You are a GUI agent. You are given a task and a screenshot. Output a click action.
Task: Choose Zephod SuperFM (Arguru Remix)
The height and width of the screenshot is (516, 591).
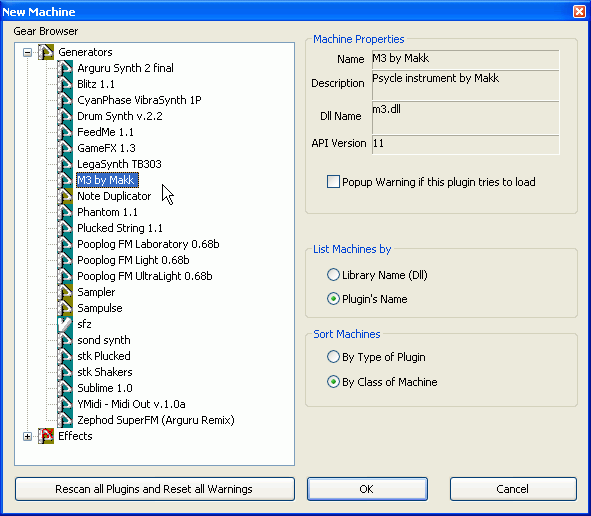click(x=156, y=420)
